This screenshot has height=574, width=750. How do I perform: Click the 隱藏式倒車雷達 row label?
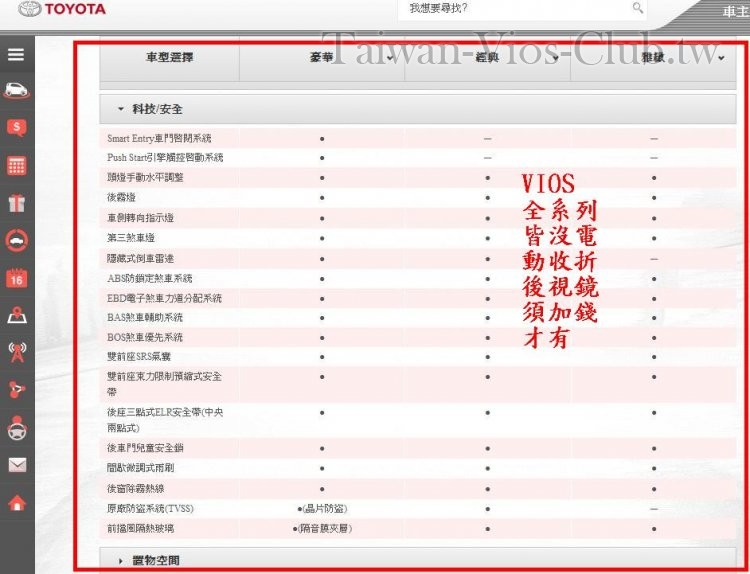pyautogui.click(x=140, y=258)
